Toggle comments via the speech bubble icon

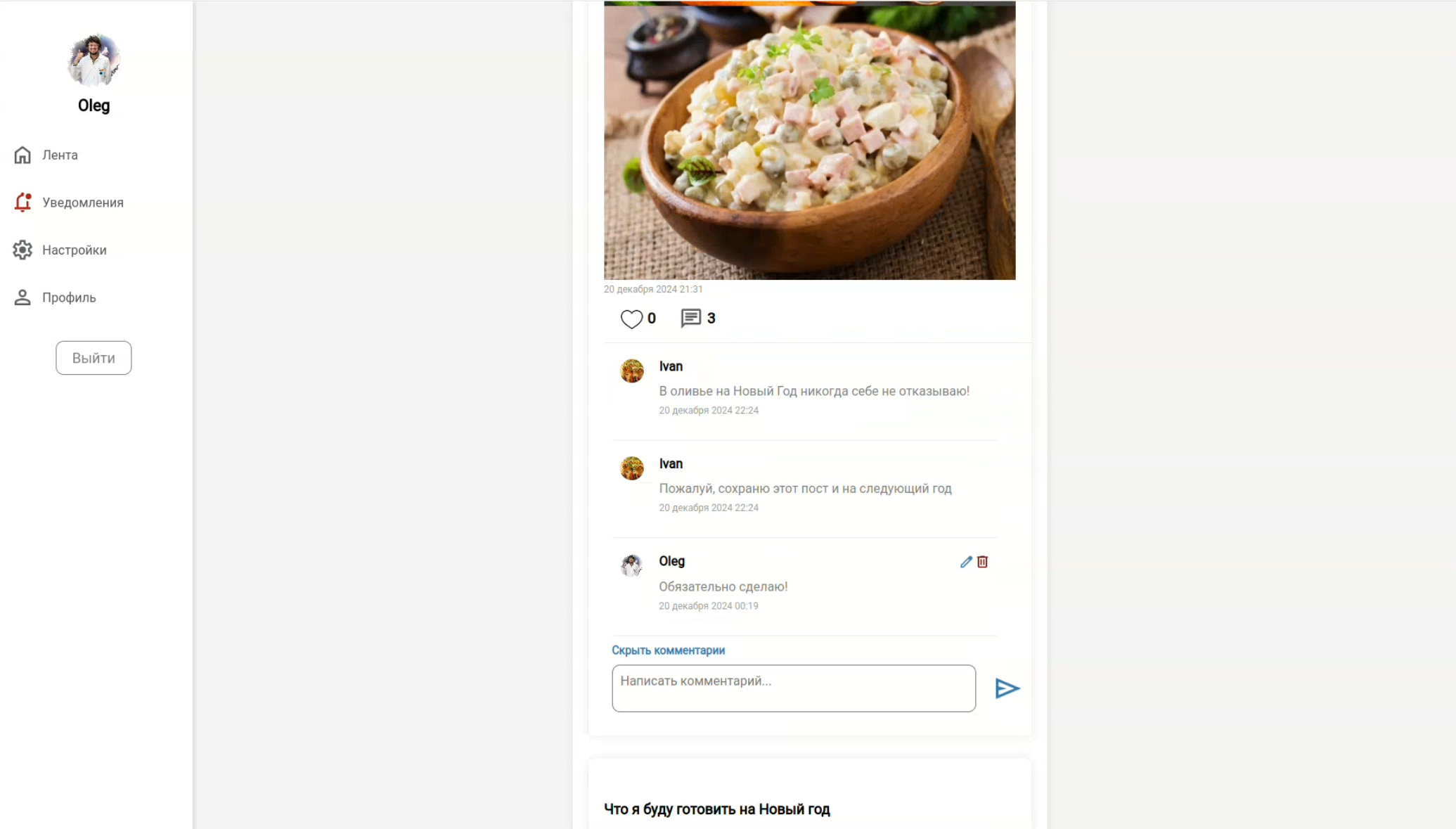pos(690,319)
